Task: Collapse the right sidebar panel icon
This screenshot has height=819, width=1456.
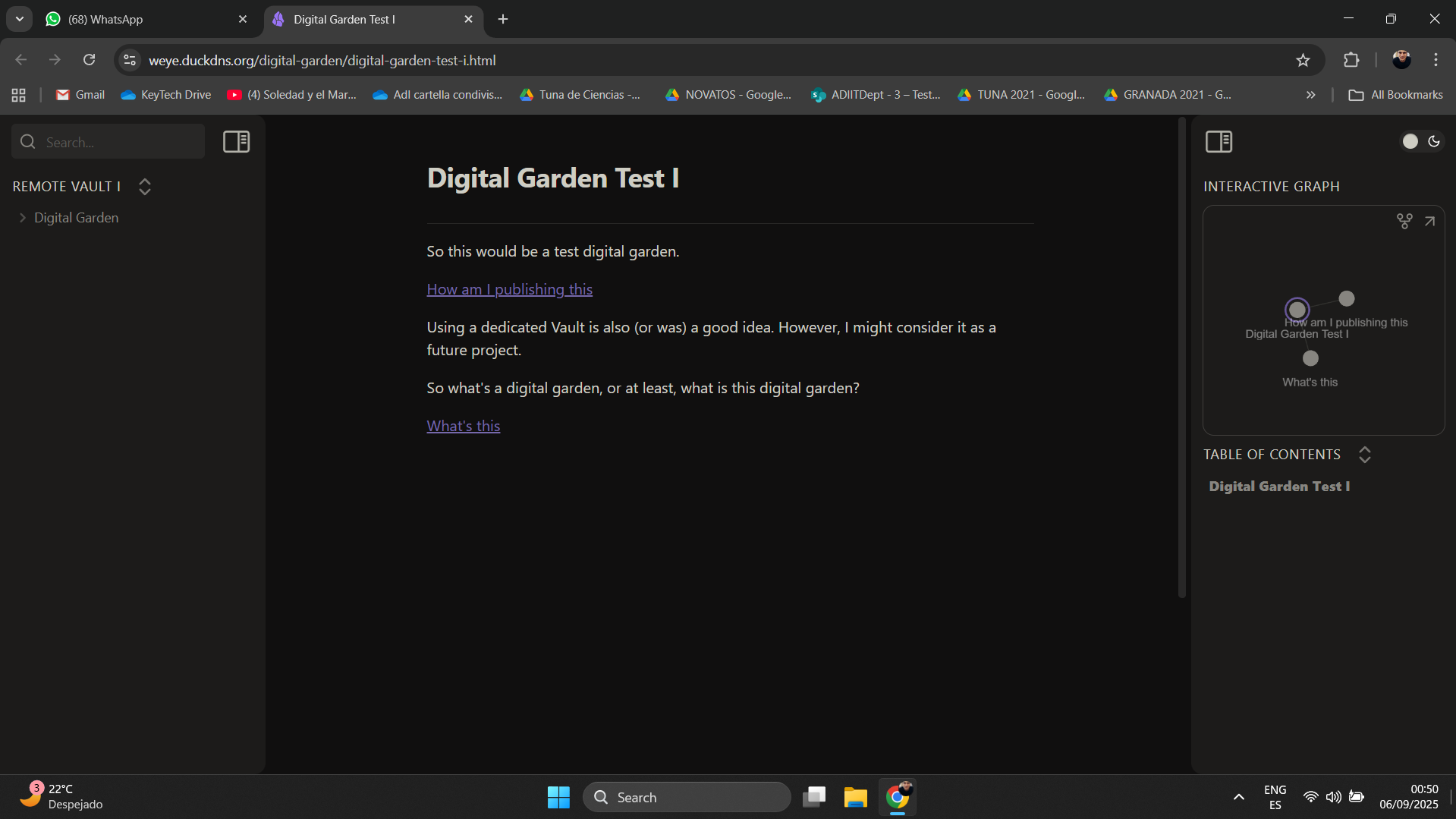Action: click(x=1218, y=141)
